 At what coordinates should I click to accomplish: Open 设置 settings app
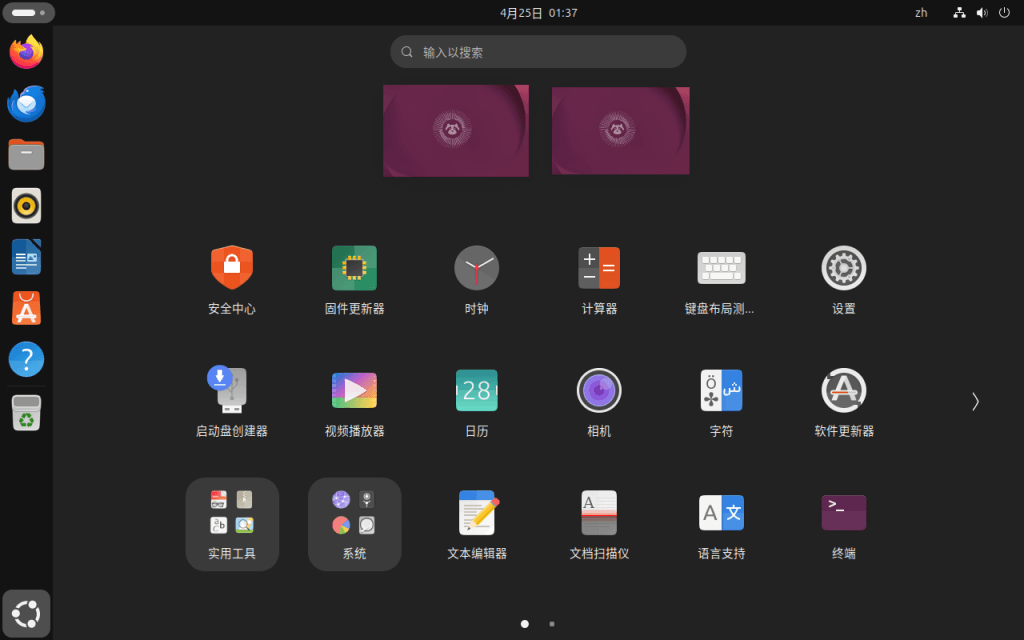(x=844, y=280)
